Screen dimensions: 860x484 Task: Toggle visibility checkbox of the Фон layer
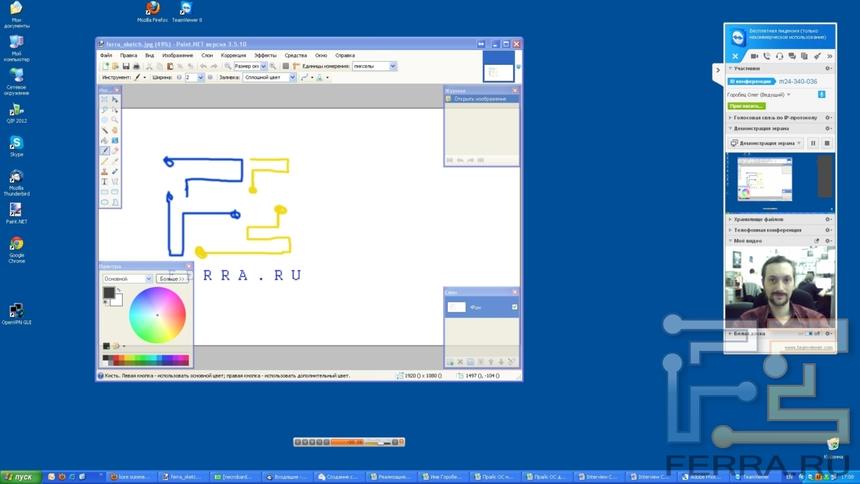tap(514, 307)
